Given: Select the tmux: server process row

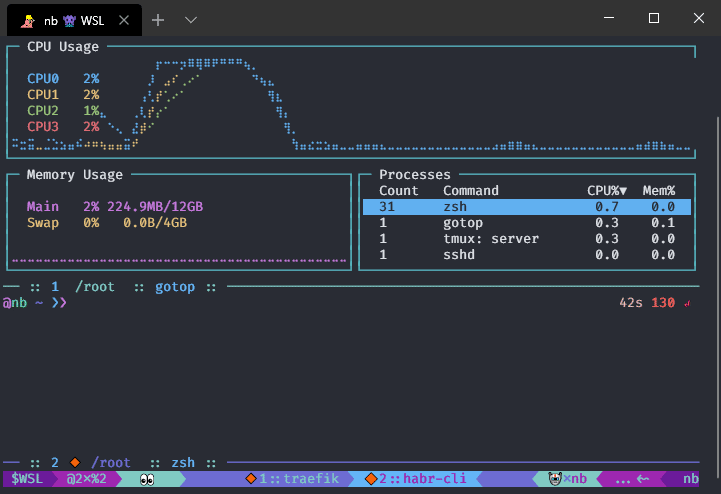Looking at the screenshot, I should click(x=526, y=239).
